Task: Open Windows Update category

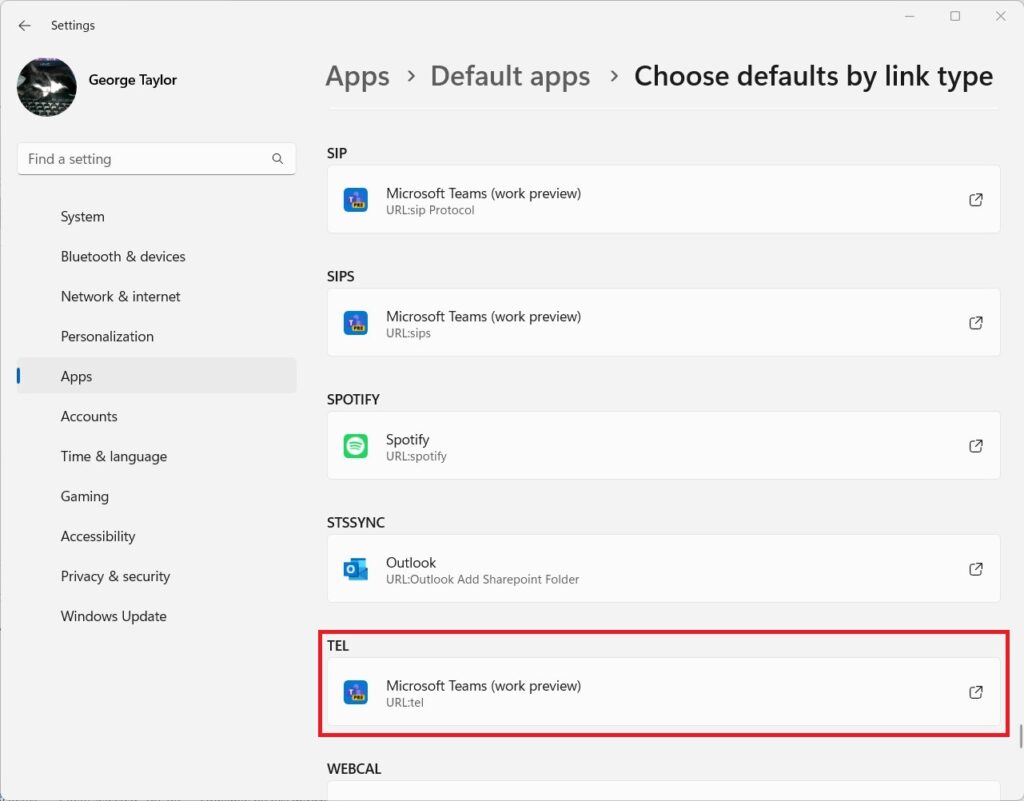Action: tap(156, 616)
